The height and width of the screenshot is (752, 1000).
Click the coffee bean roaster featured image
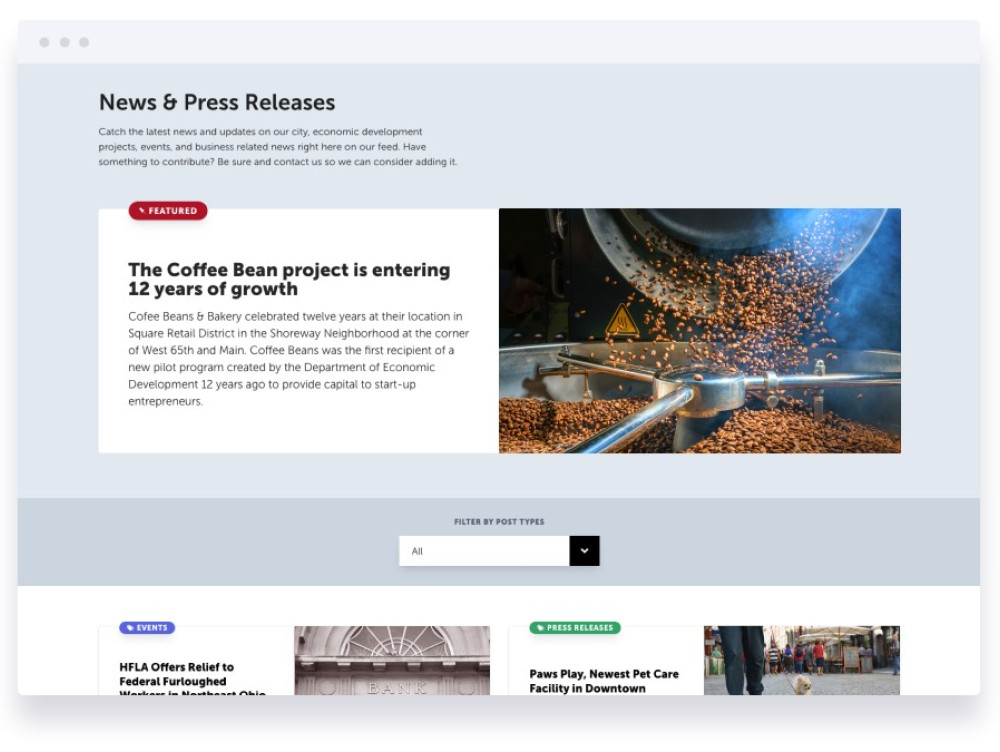click(x=700, y=331)
